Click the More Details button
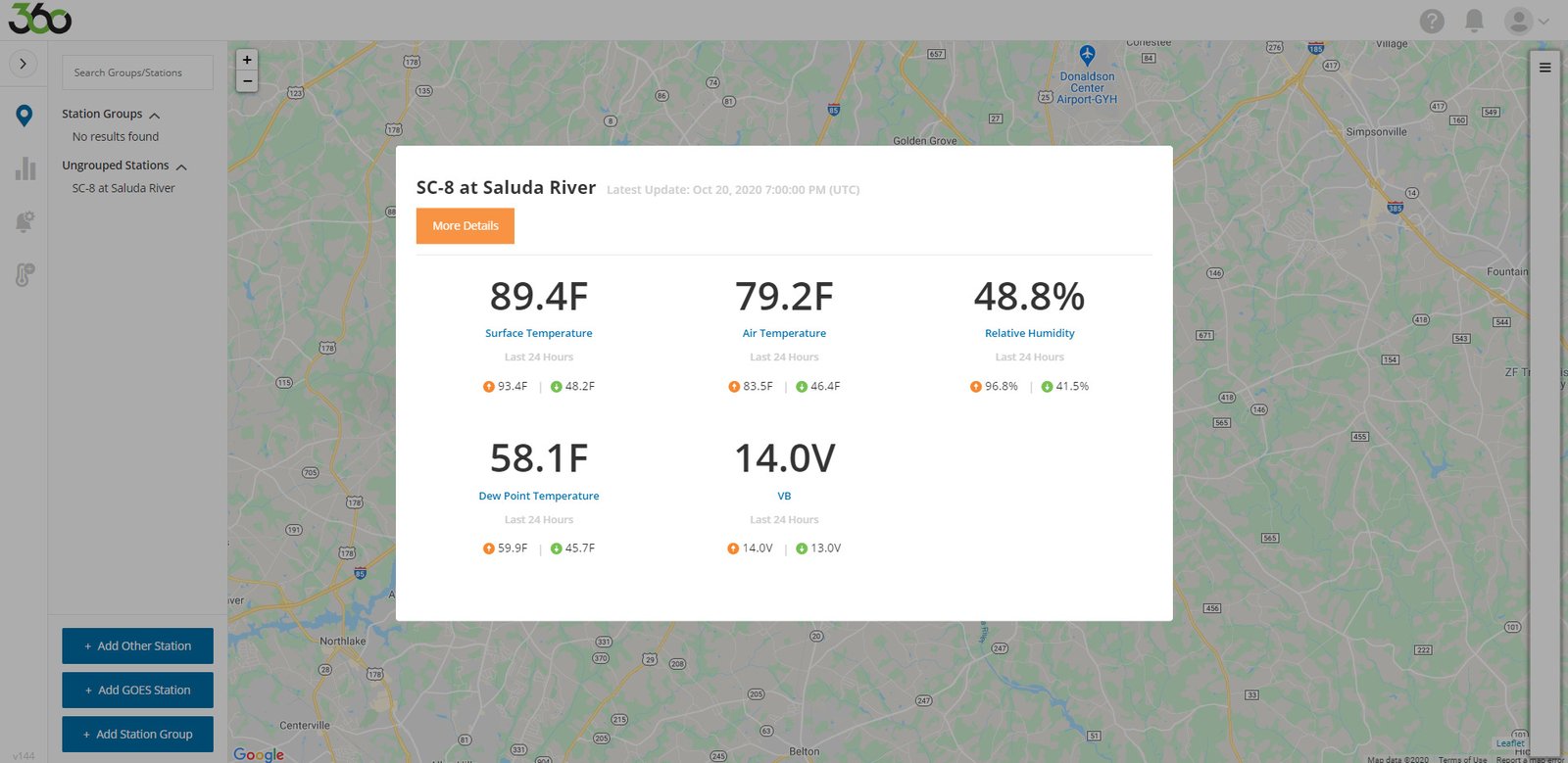 (x=465, y=225)
